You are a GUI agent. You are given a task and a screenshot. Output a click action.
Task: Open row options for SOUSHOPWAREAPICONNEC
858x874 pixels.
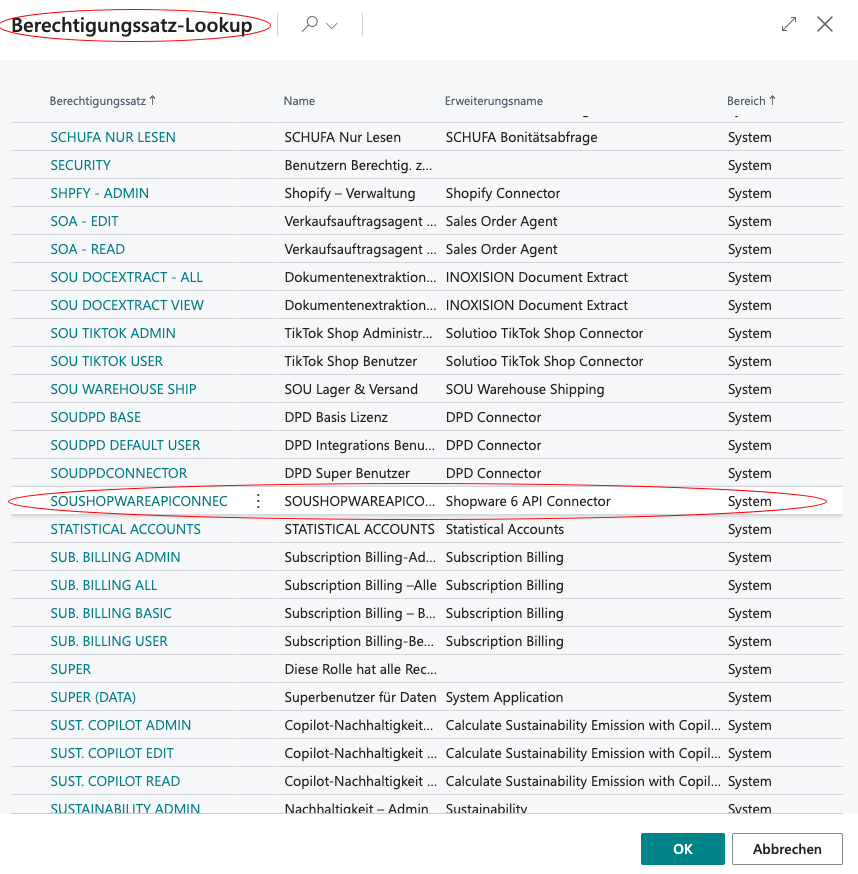click(258, 501)
